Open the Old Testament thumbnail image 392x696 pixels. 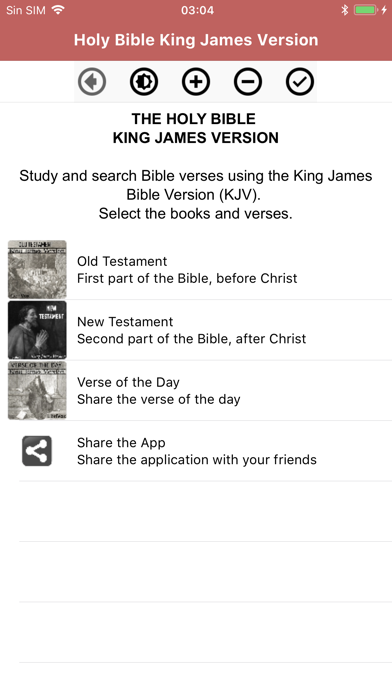coord(37,269)
